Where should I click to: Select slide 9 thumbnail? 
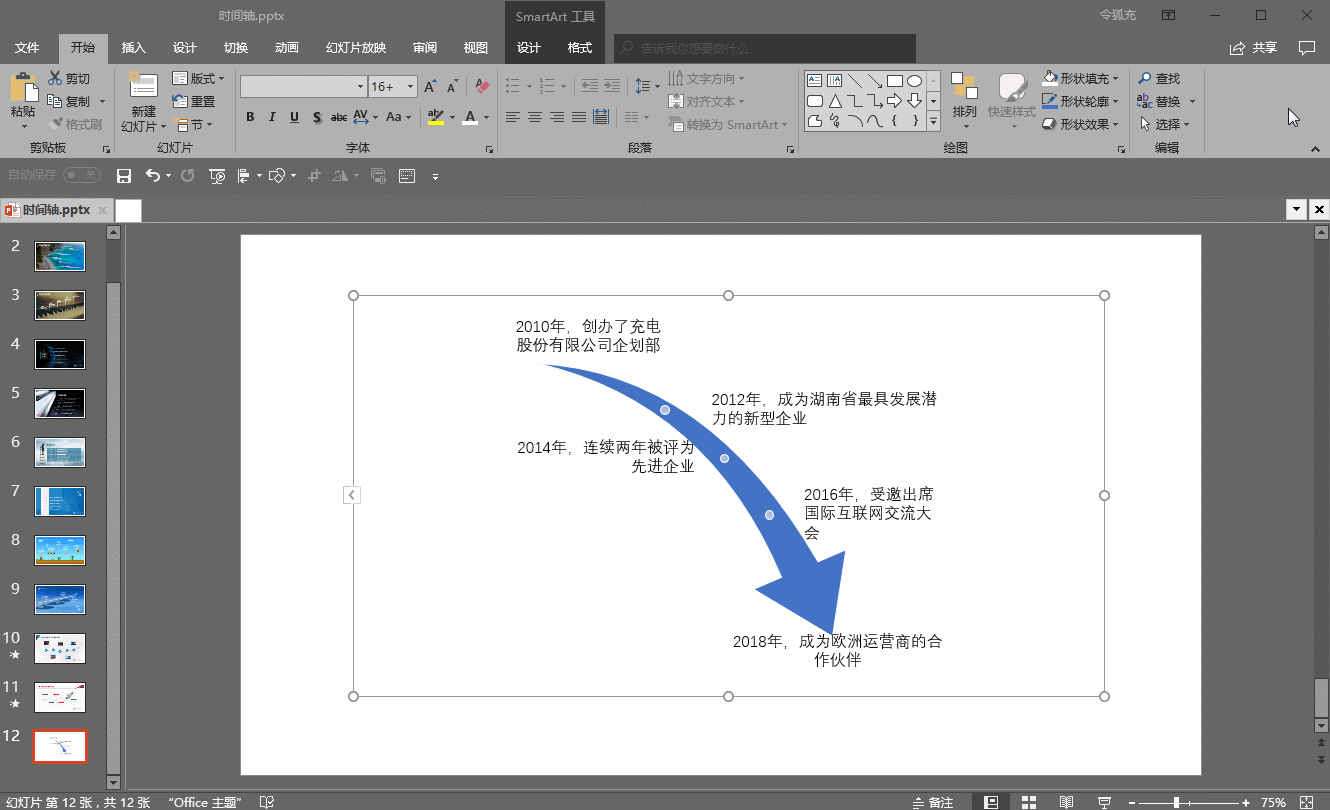click(x=60, y=599)
